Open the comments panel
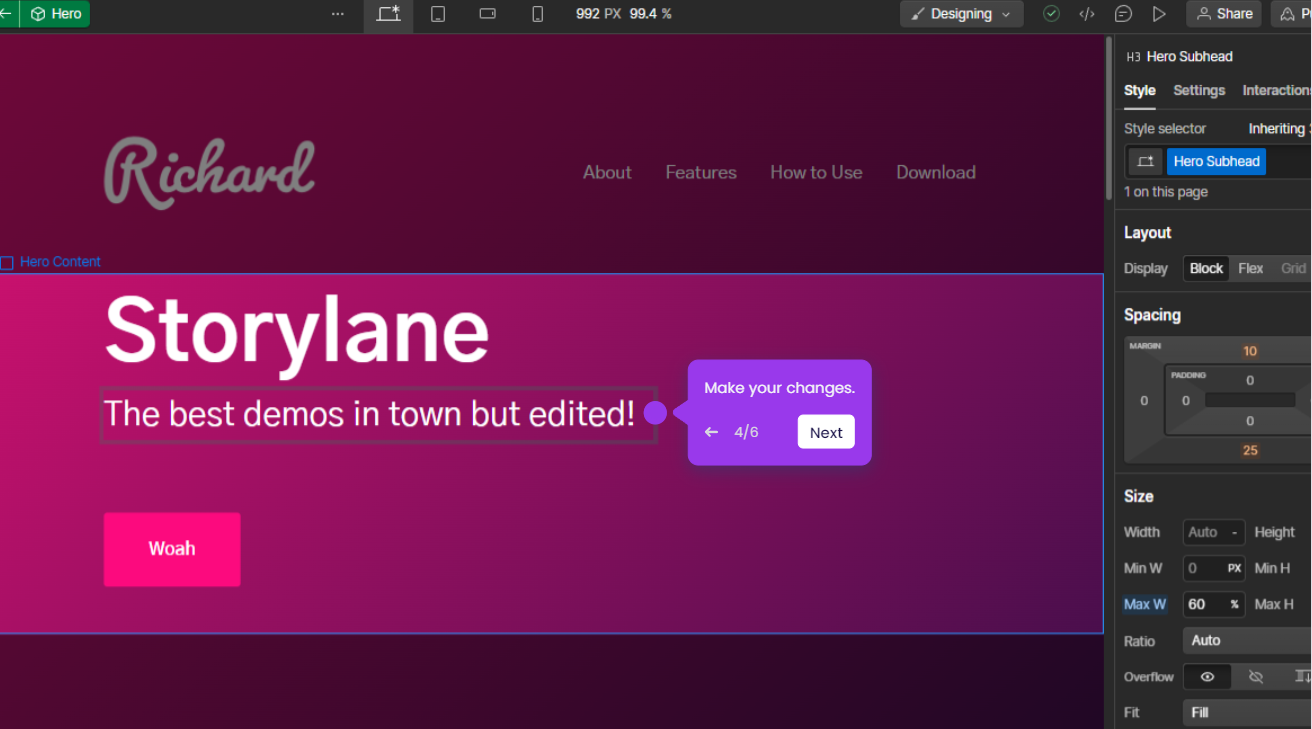 1123,14
